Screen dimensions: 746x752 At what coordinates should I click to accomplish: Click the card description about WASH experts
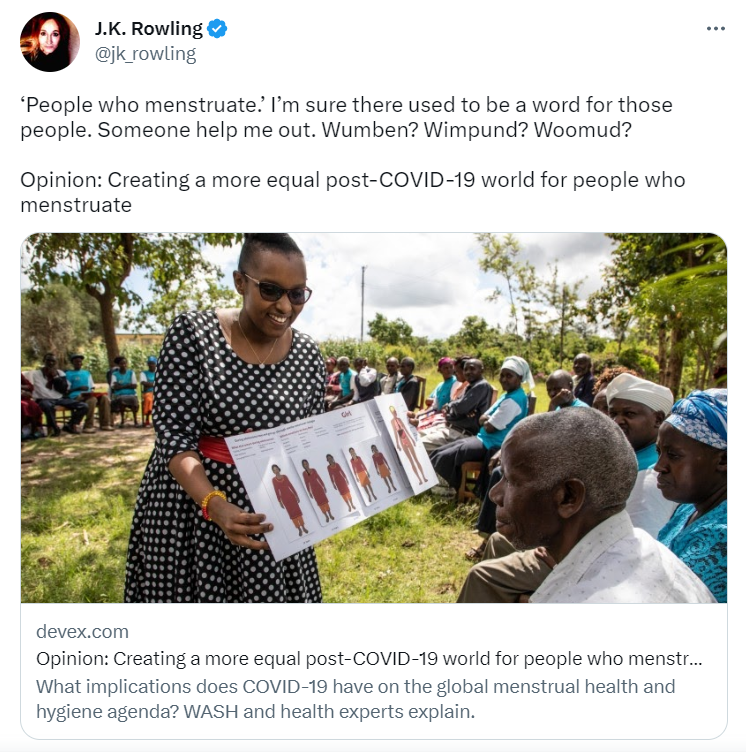coord(355,699)
